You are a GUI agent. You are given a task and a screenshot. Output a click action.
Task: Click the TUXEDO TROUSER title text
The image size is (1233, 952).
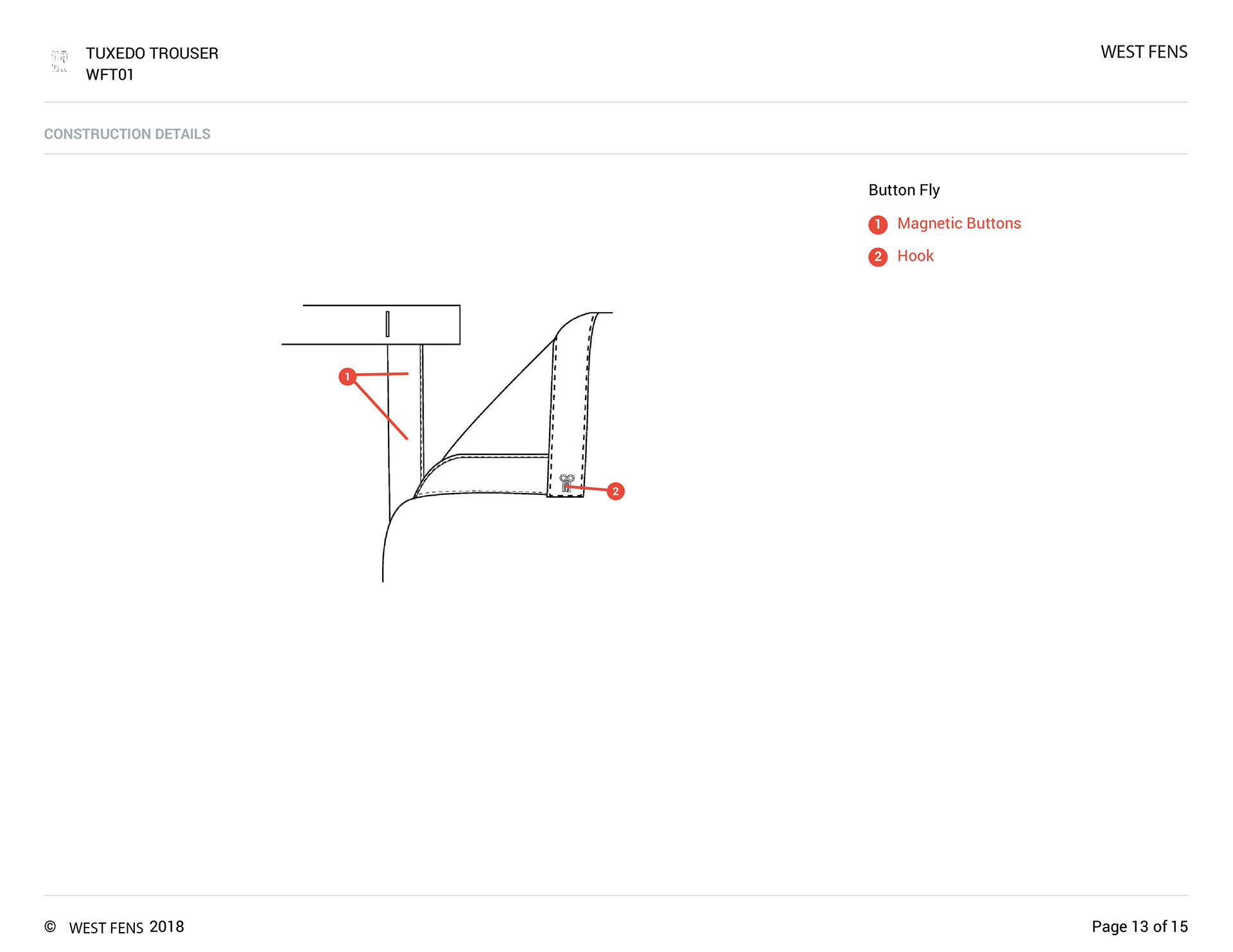(152, 53)
